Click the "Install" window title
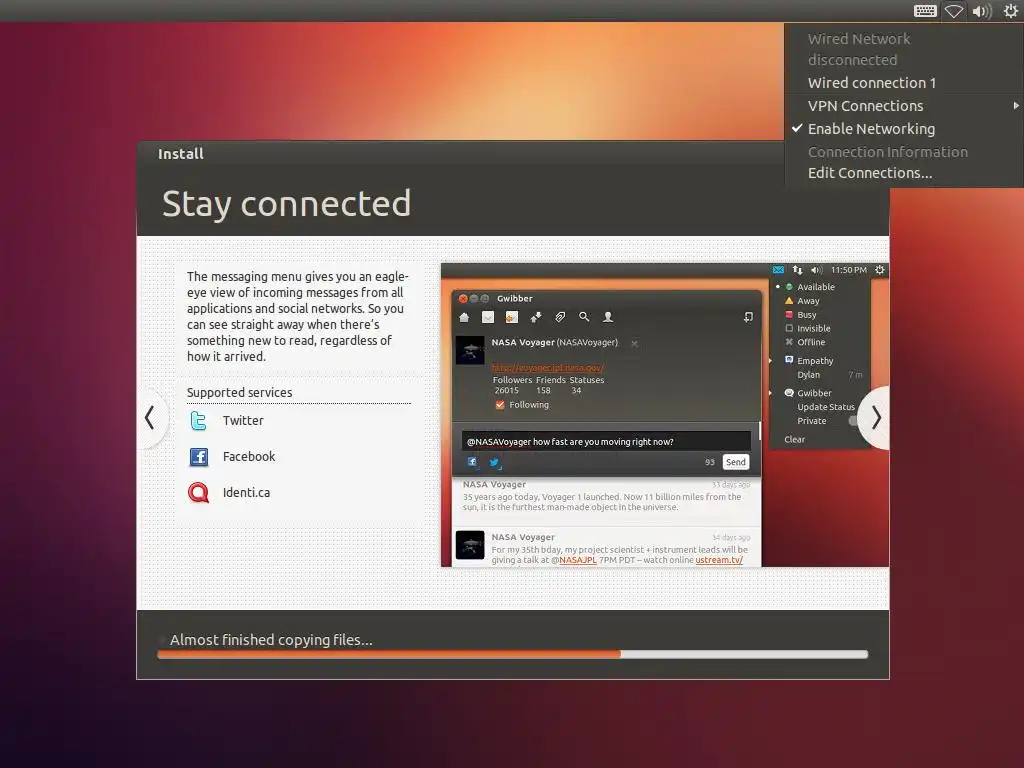Image resolution: width=1024 pixels, height=768 pixels. tap(181, 154)
